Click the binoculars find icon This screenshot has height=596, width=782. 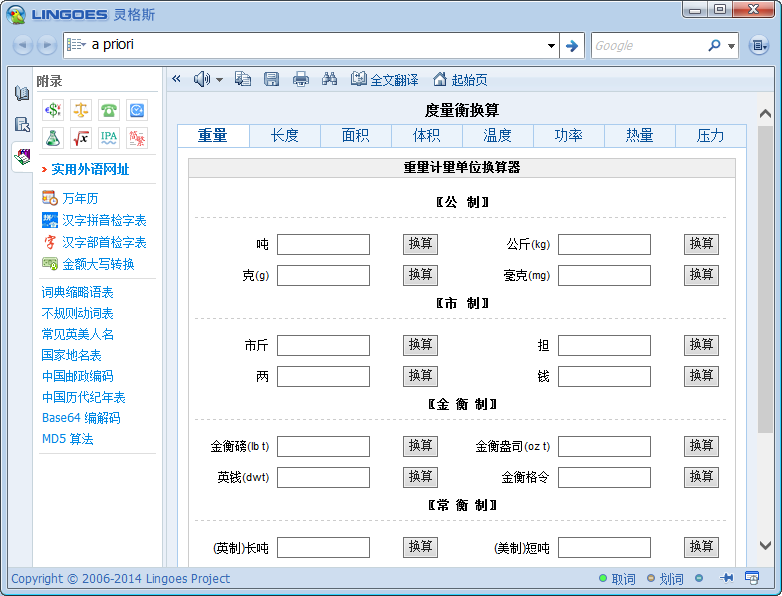click(329, 79)
